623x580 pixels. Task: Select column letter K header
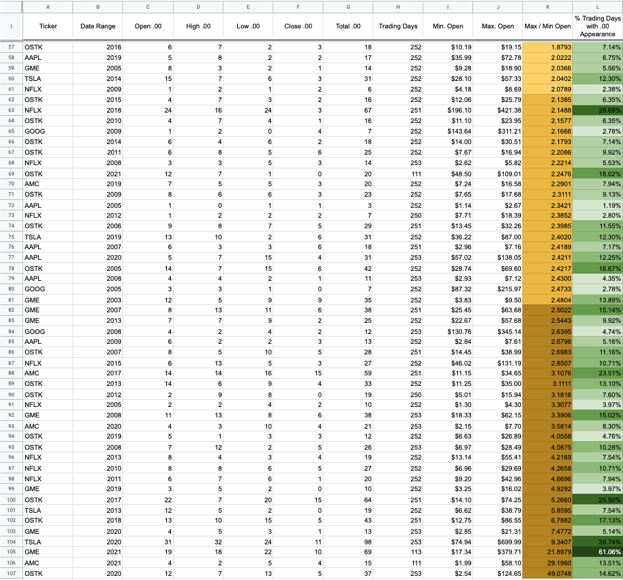[x=548, y=7]
